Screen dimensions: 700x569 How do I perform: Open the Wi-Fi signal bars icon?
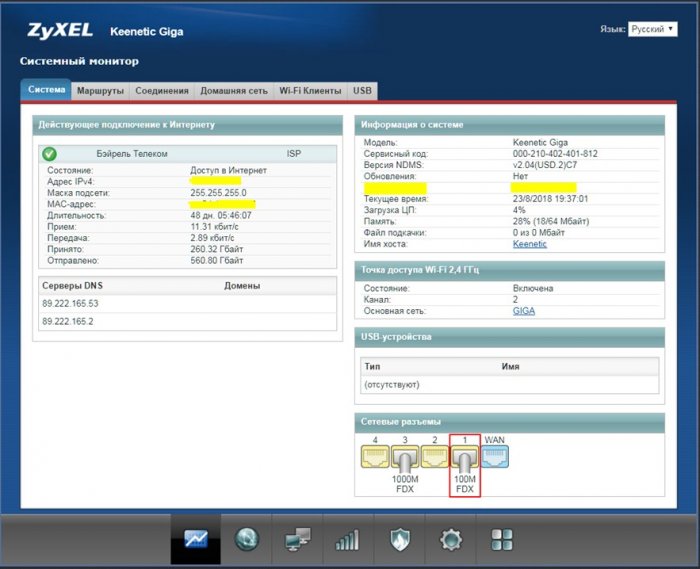pos(347,540)
